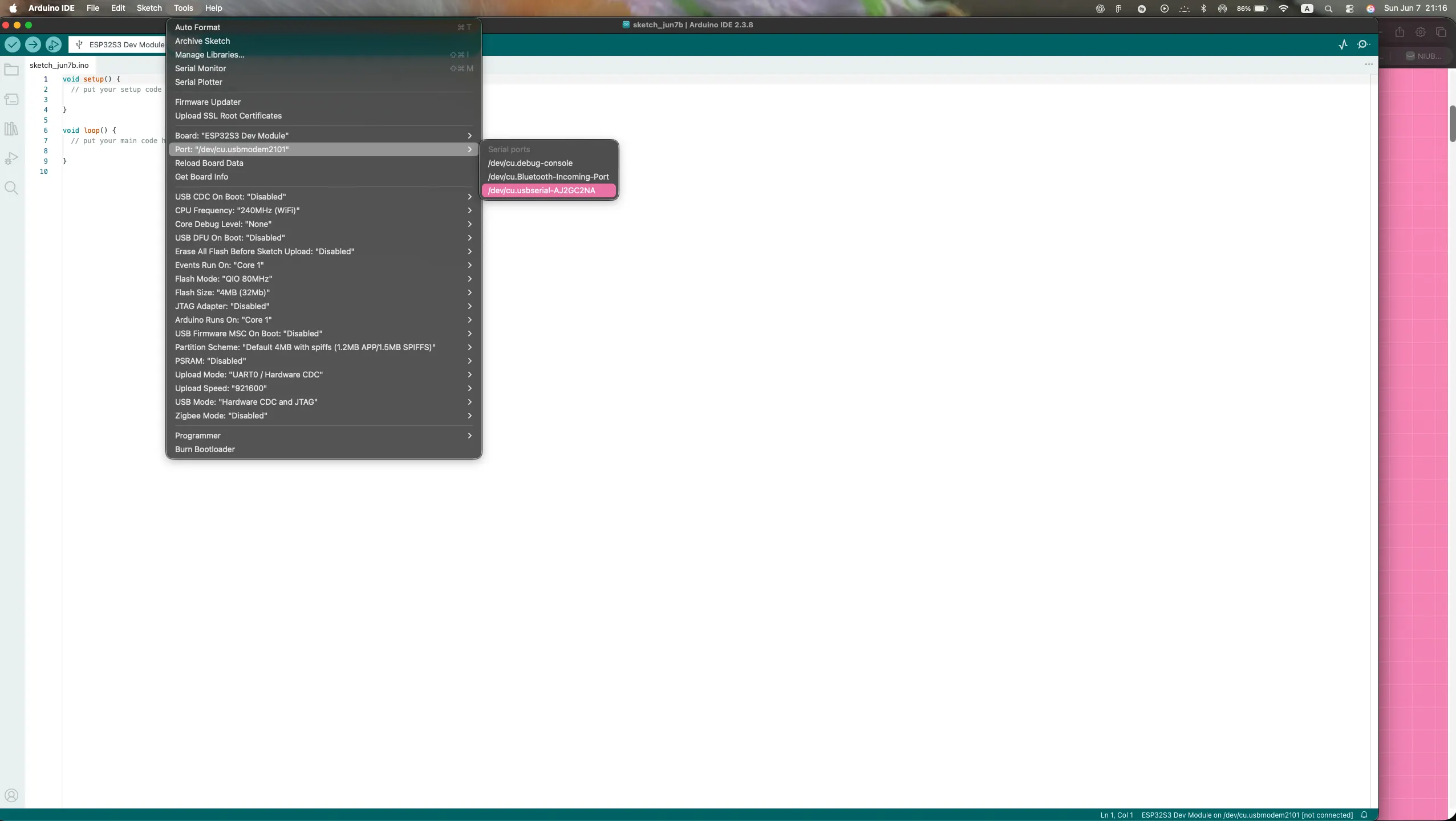The height and width of the screenshot is (821, 1456).
Task: Choose Get Board Info
Action: [323, 177]
